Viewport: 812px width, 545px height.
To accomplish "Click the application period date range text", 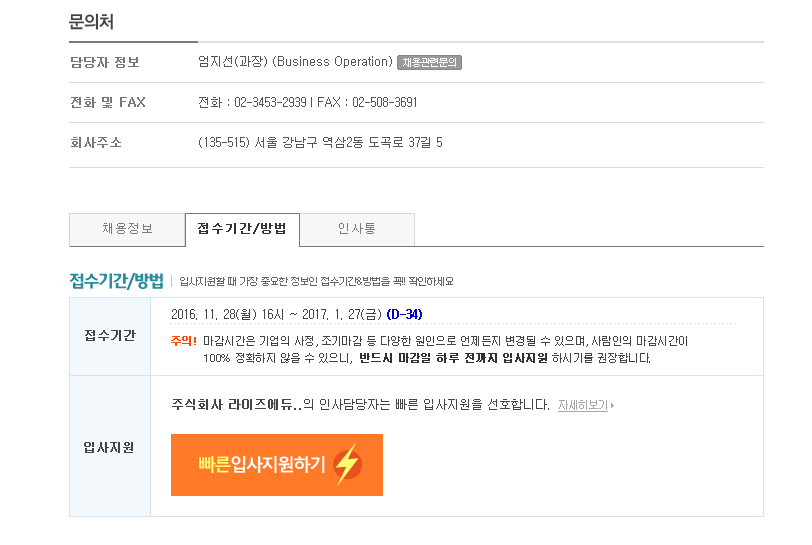I will (276, 314).
